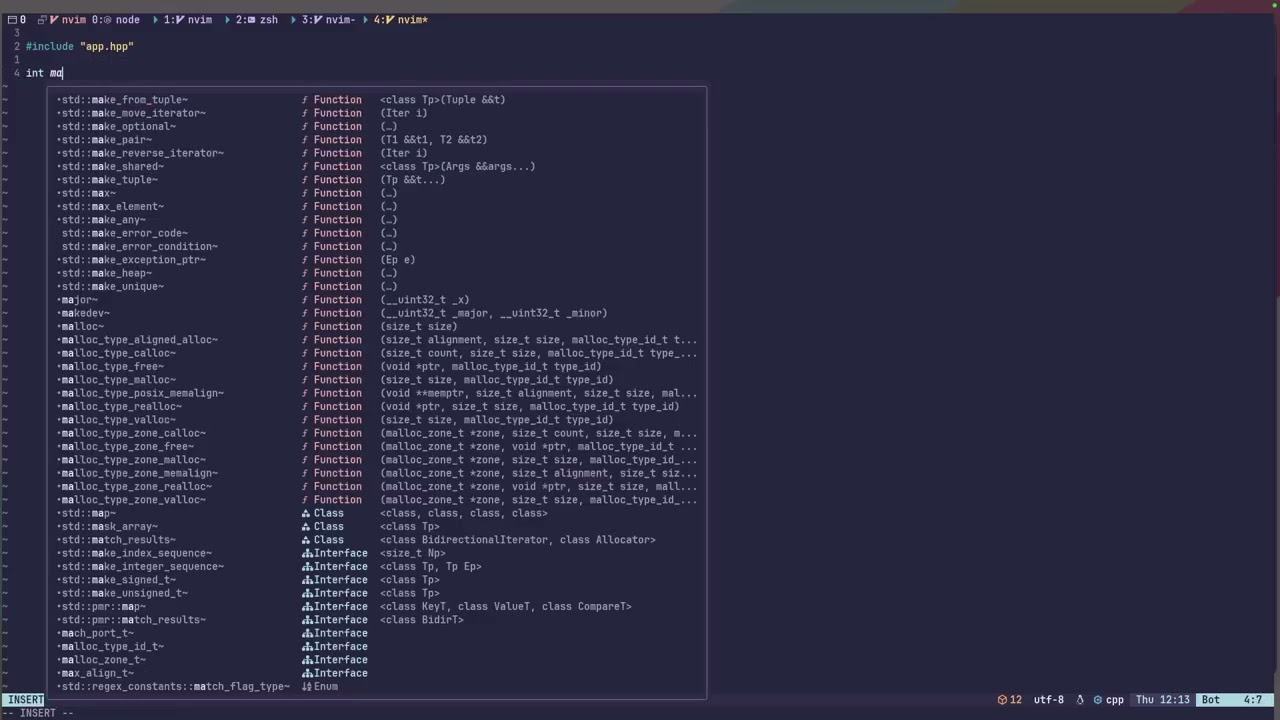This screenshot has height=720, width=1280.
Task: Click interface icon on std::make_signed_t row
Action: point(306,580)
